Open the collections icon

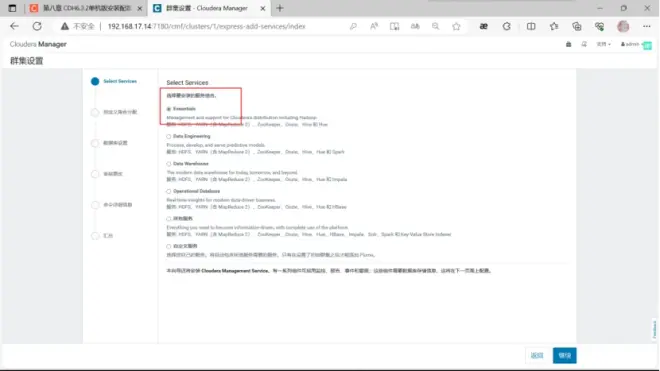coord(577,26)
